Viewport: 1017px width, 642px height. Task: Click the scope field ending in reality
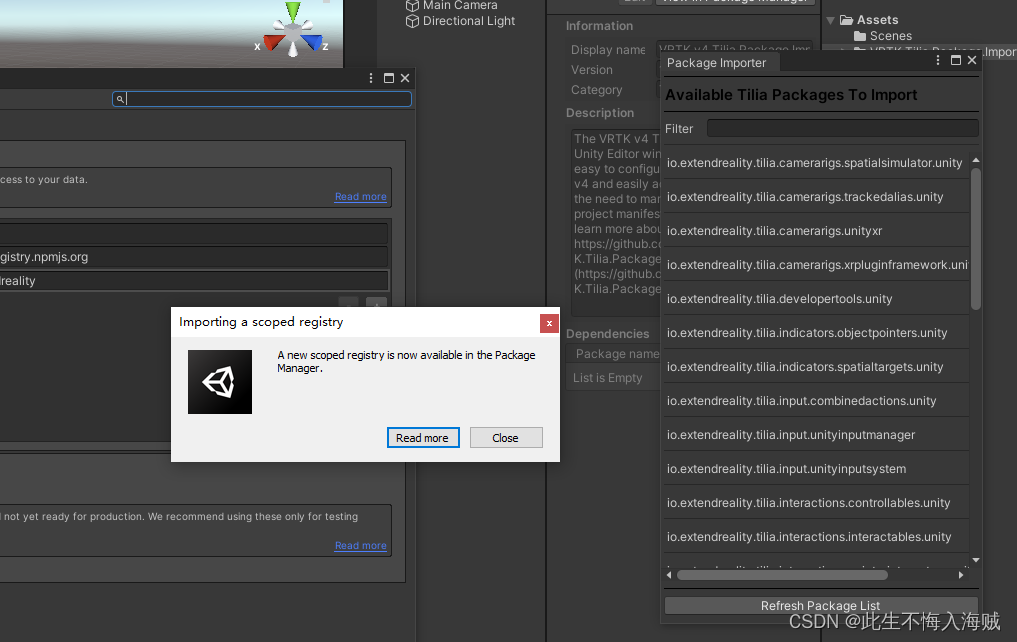[193, 281]
